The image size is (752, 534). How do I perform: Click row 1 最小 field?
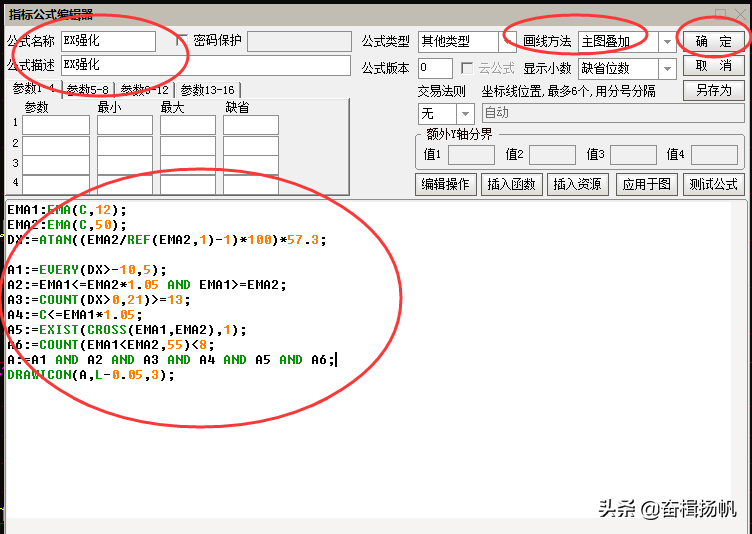coord(125,125)
